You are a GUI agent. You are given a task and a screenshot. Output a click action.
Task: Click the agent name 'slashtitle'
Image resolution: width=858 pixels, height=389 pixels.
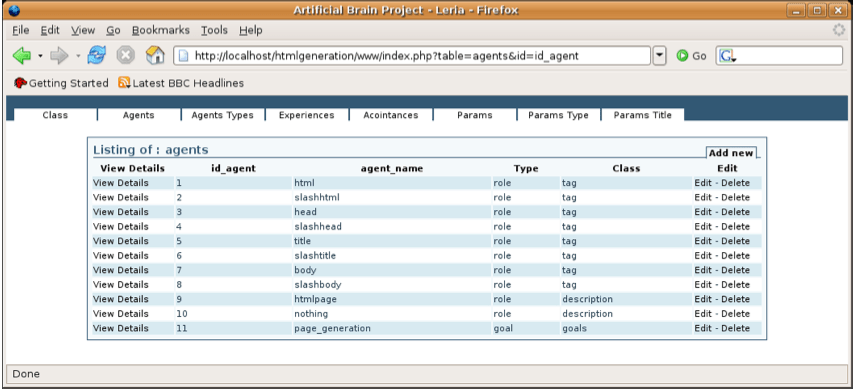pyautogui.click(x=315, y=256)
